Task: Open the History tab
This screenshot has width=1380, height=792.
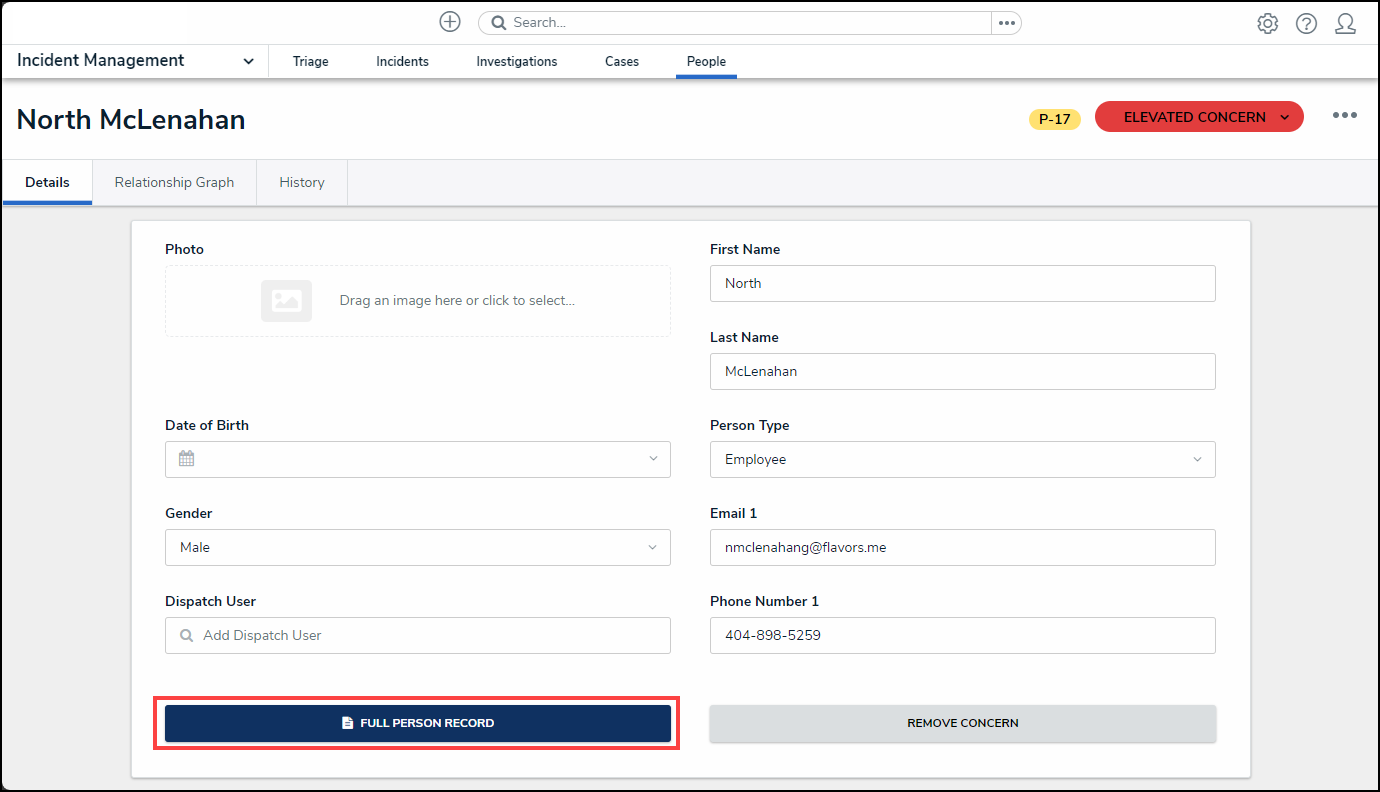Action: 302,182
